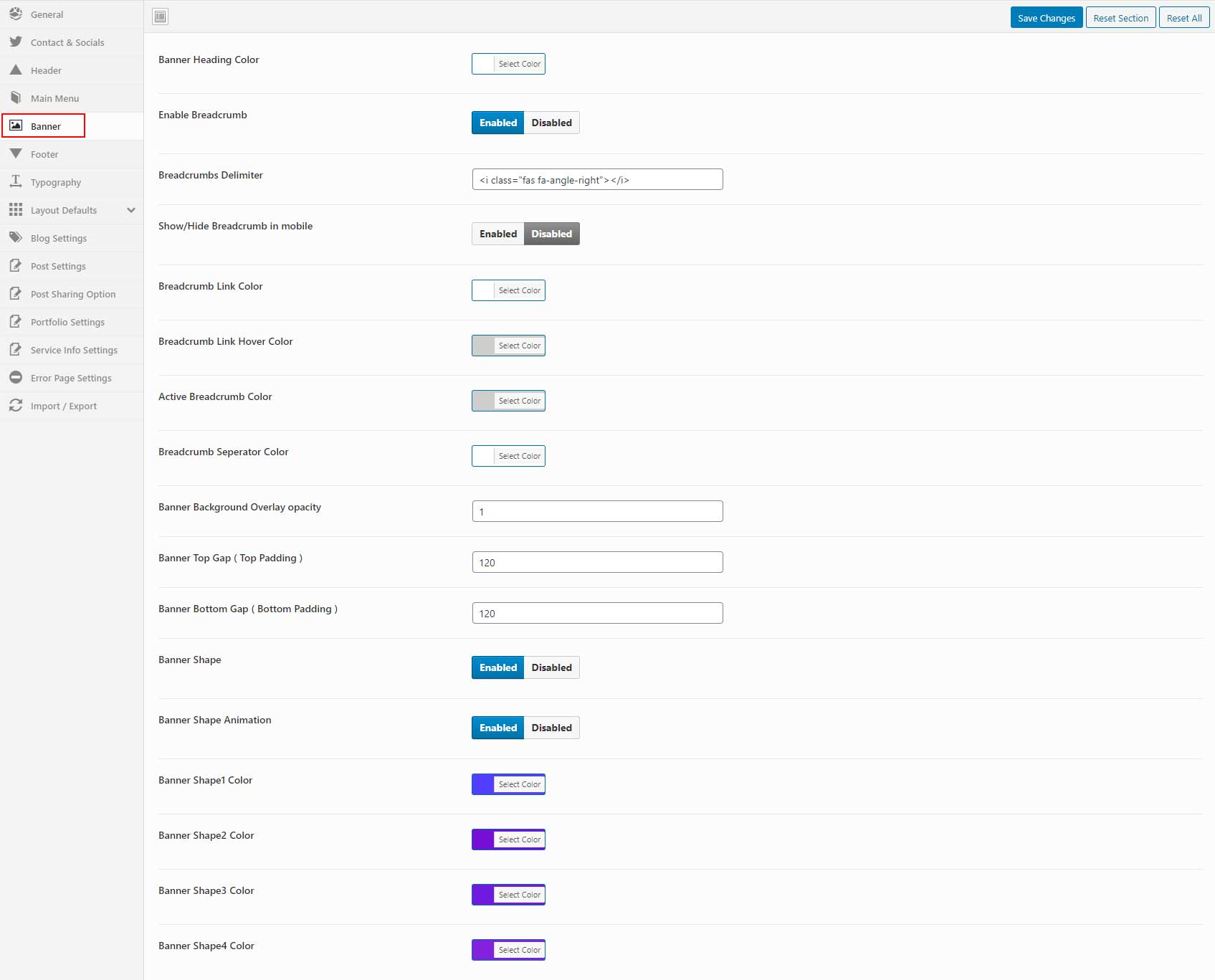Viewport: 1215px width, 980px height.
Task: Set Banner Shape to Enabled
Action: click(498, 667)
